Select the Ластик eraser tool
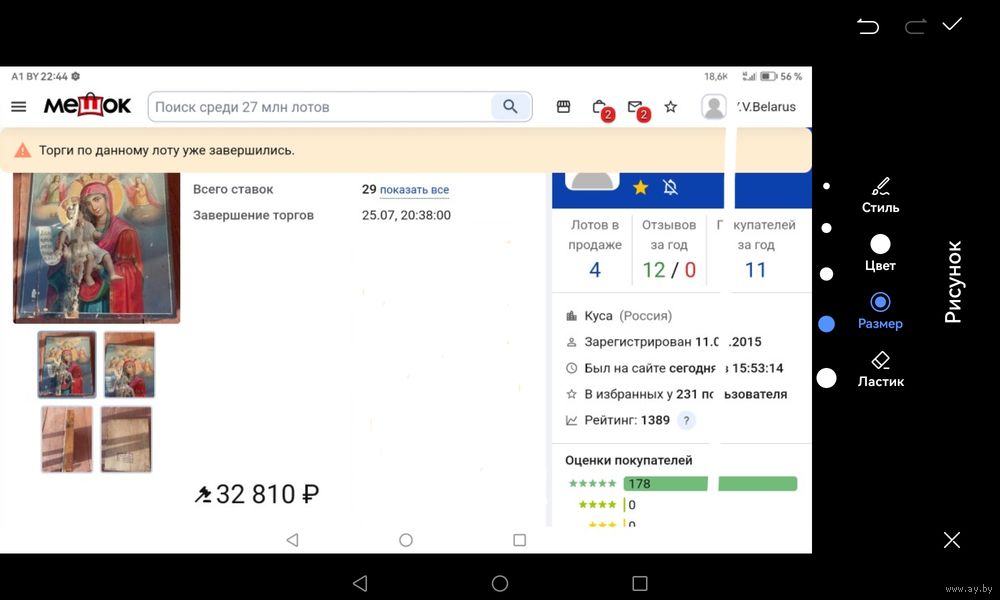Screen dimensions: 1000x600 click(880, 370)
